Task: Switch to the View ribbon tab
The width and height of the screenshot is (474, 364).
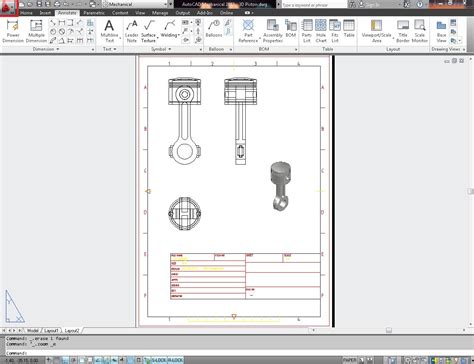Action: 140,13
